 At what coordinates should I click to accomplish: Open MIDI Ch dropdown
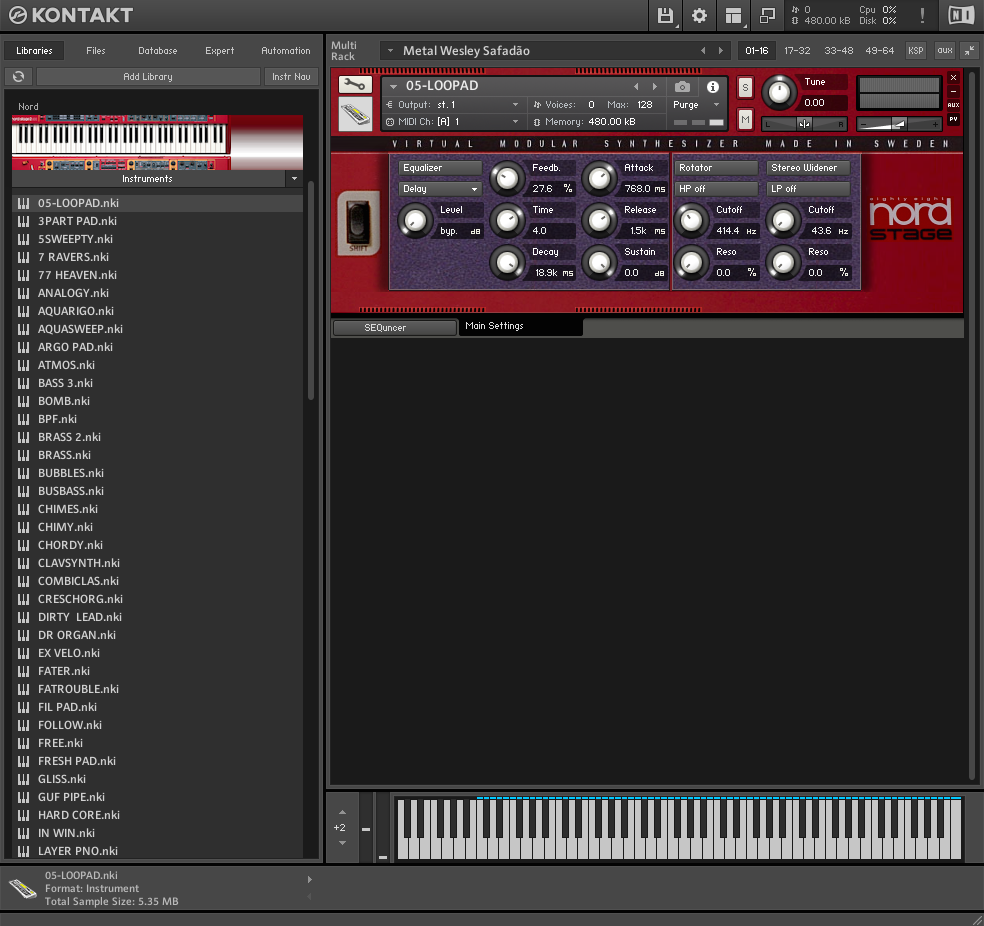pyautogui.click(x=516, y=122)
